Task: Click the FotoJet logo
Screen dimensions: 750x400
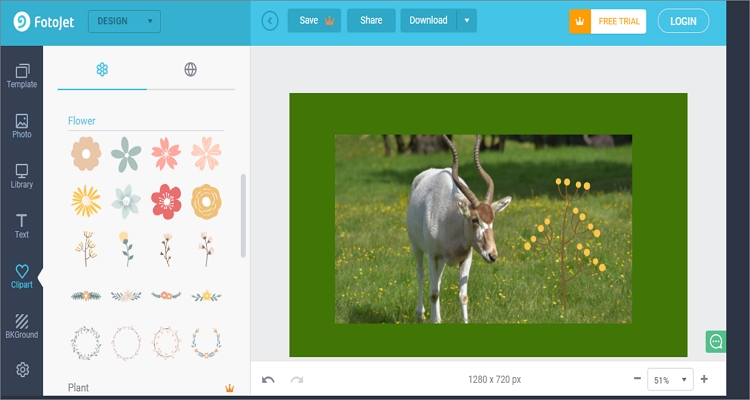Action: [44, 22]
